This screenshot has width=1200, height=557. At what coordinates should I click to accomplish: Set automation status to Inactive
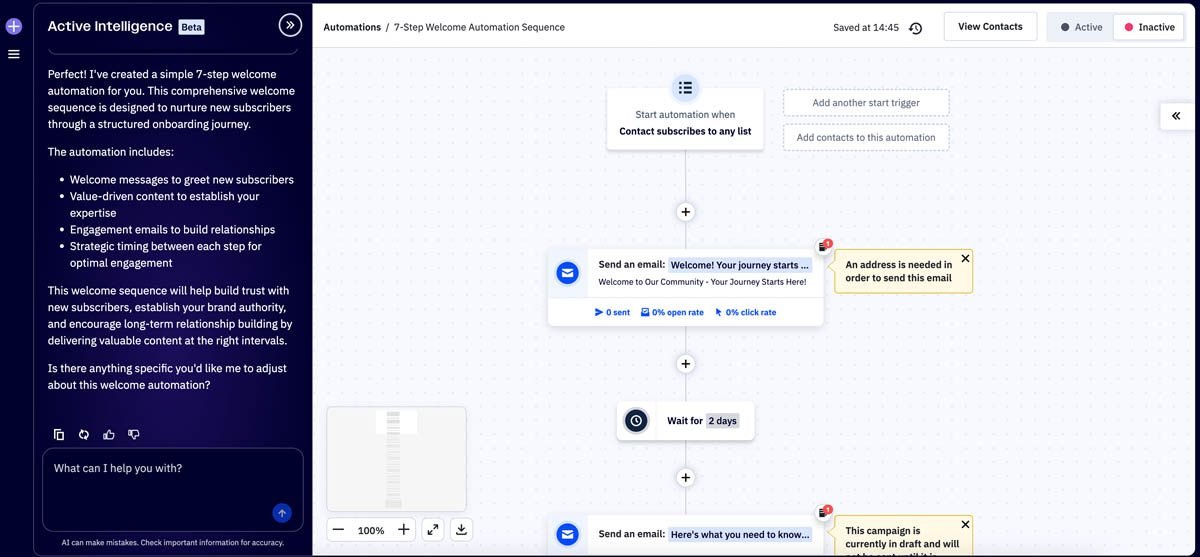tap(1149, 27)
